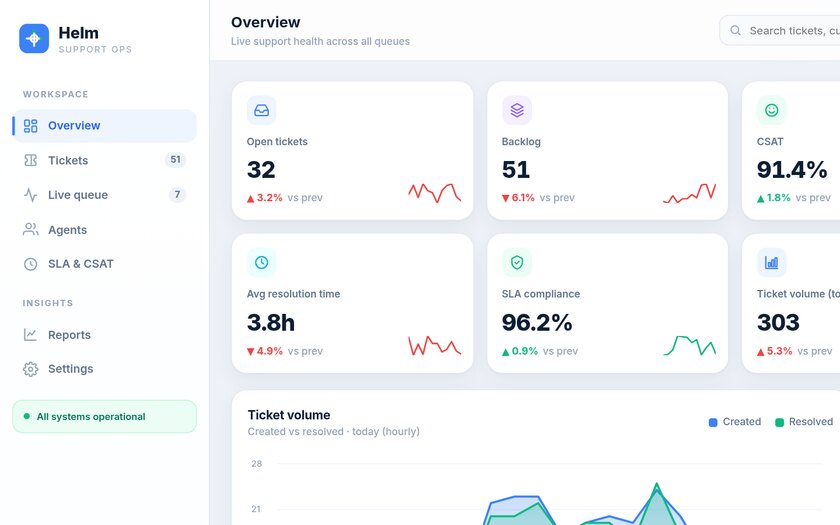Open Settings in sidebar
Screen dimensions: 840x525
click(104, 369)
